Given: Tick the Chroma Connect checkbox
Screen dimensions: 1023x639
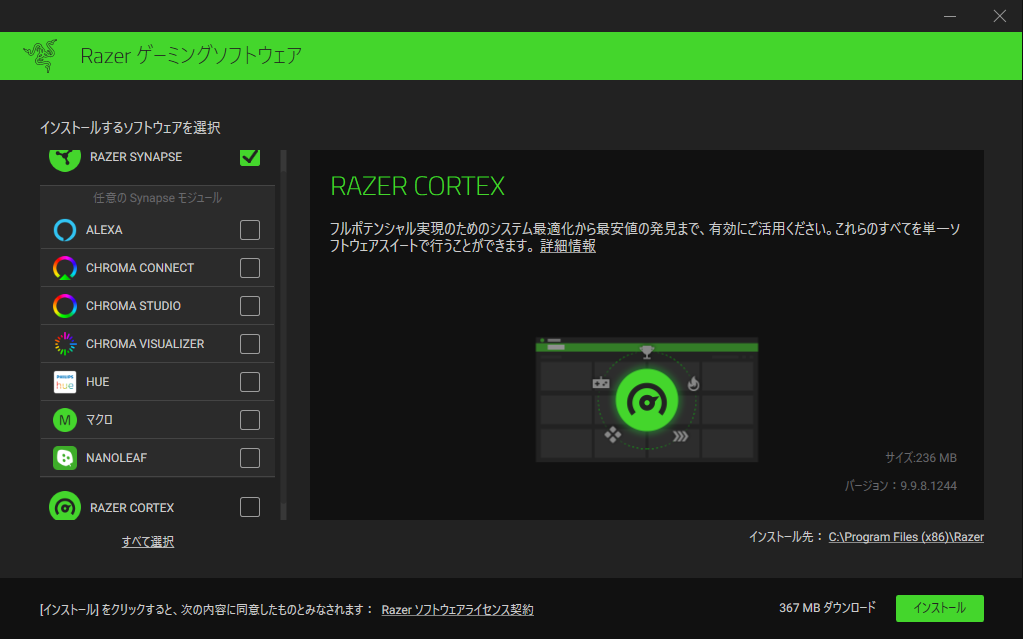Looking at the screenshot, I should [250, 268].
